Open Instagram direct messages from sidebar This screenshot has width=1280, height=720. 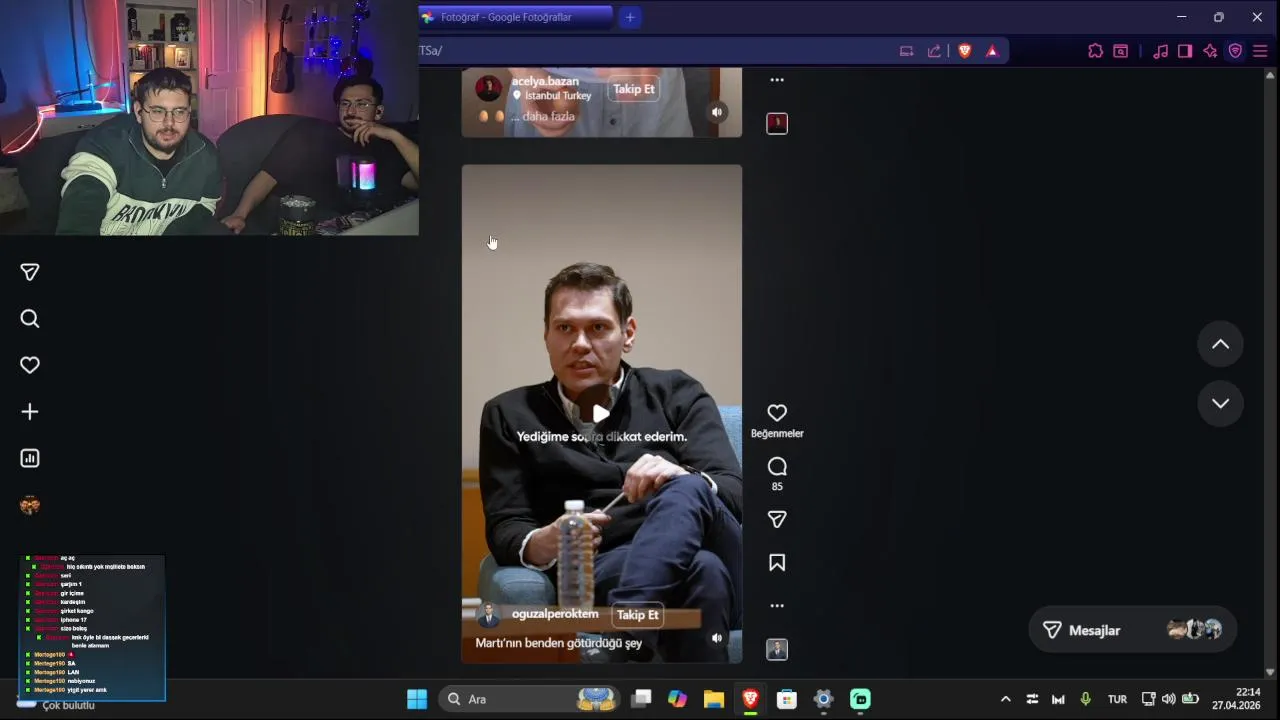pos(30,273)
